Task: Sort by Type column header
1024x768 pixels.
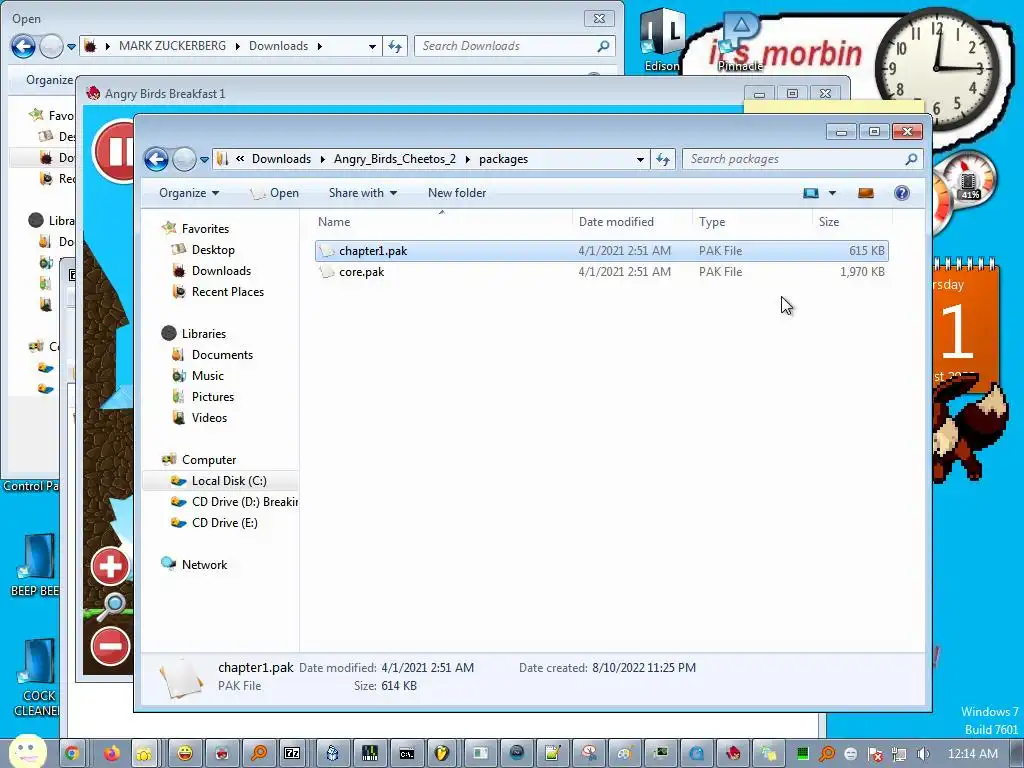Action: (752, 221)
